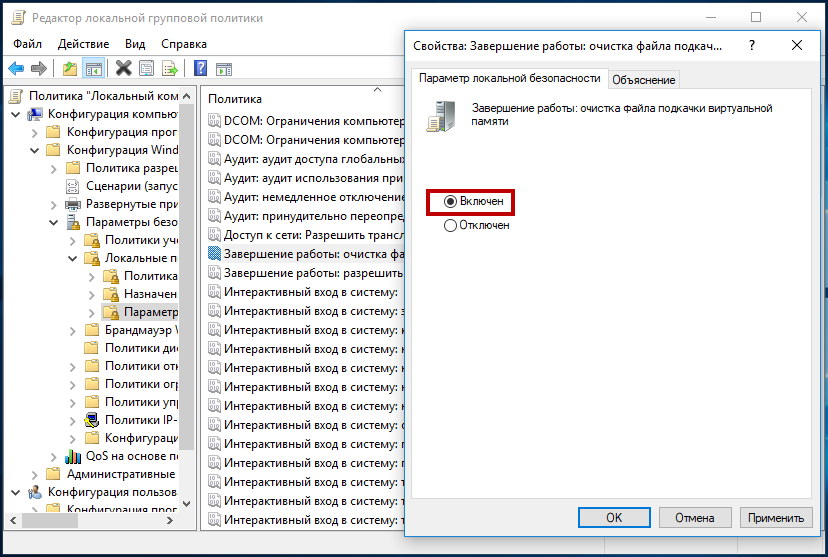Open the Файл menu
Image resolution: width=828 pixels, height=557 pixels.
tap(27, 44)
